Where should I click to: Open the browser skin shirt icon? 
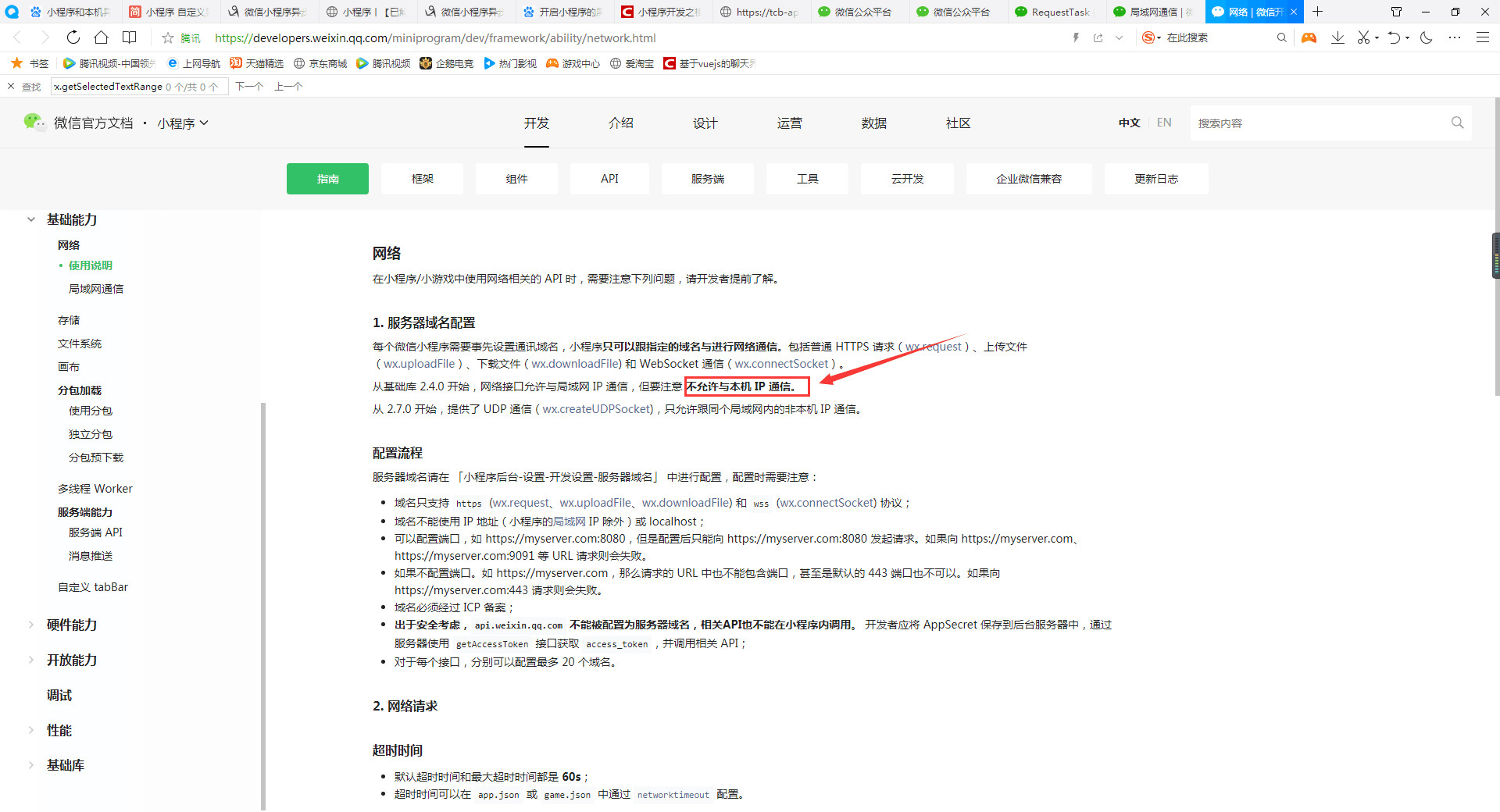pyautogui.click(x=1396, y=12)
